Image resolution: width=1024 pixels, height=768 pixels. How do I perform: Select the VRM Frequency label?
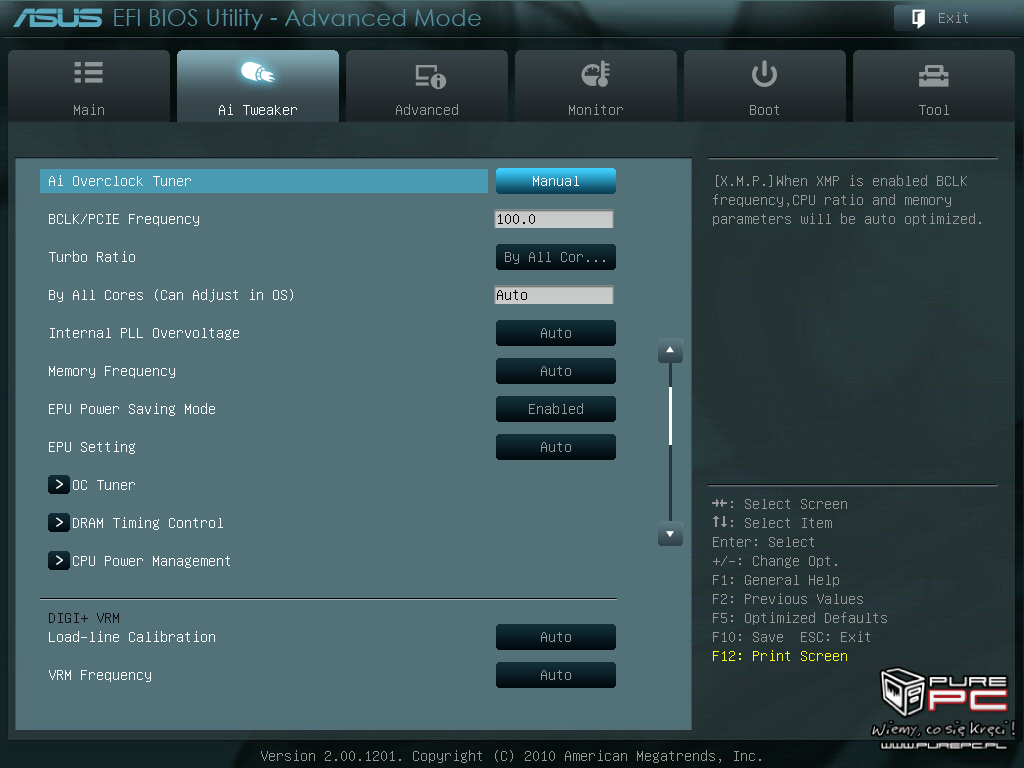(100, 675)
